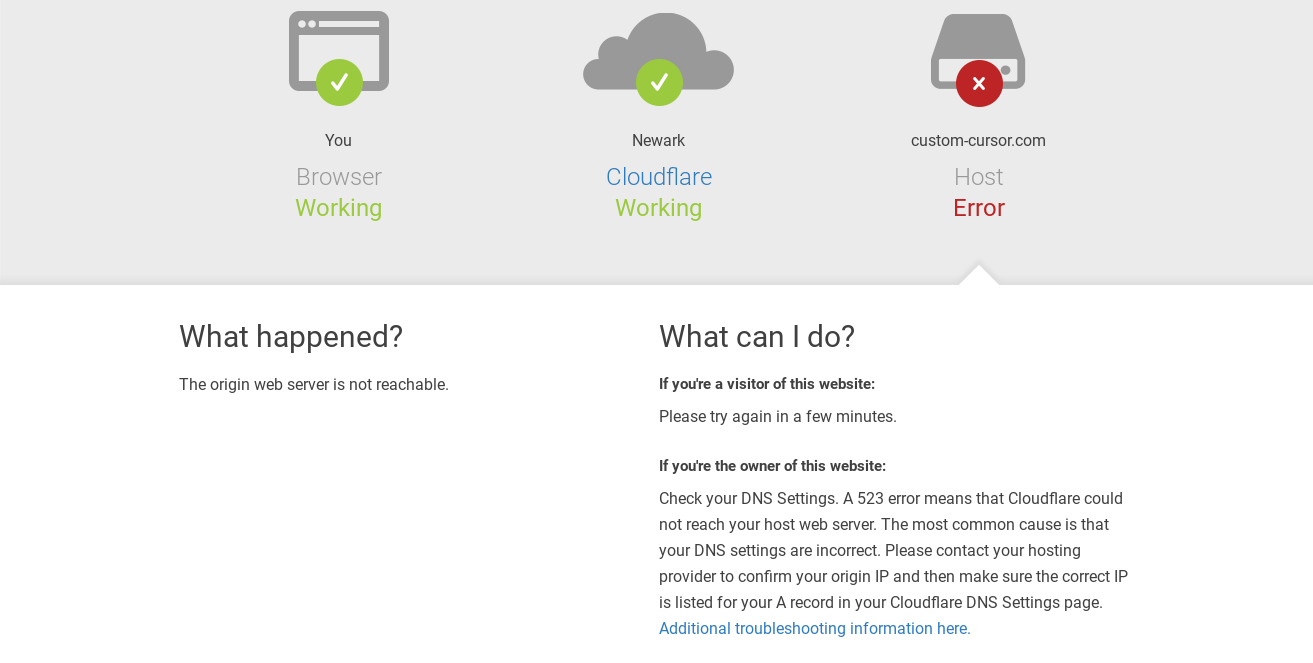Screen dimensions: 1313x663
Task: Click 'Working' status under Cloudflare
Action: (x=659, y=208)
